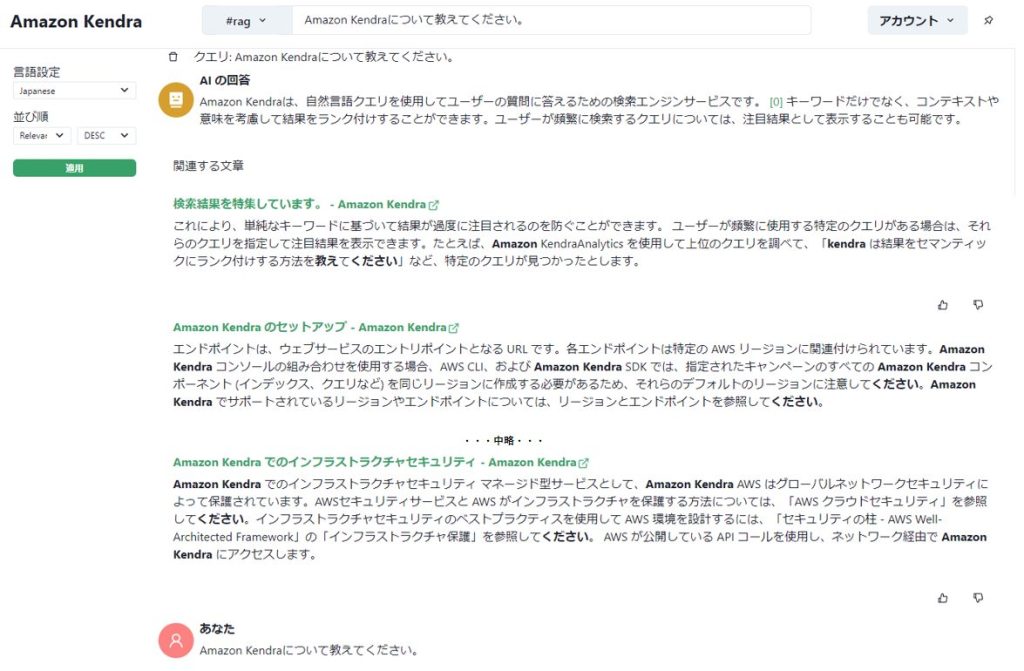1024x671 pixels.
Task: Click the pin icon beside the account button
Action: point(989,20)
